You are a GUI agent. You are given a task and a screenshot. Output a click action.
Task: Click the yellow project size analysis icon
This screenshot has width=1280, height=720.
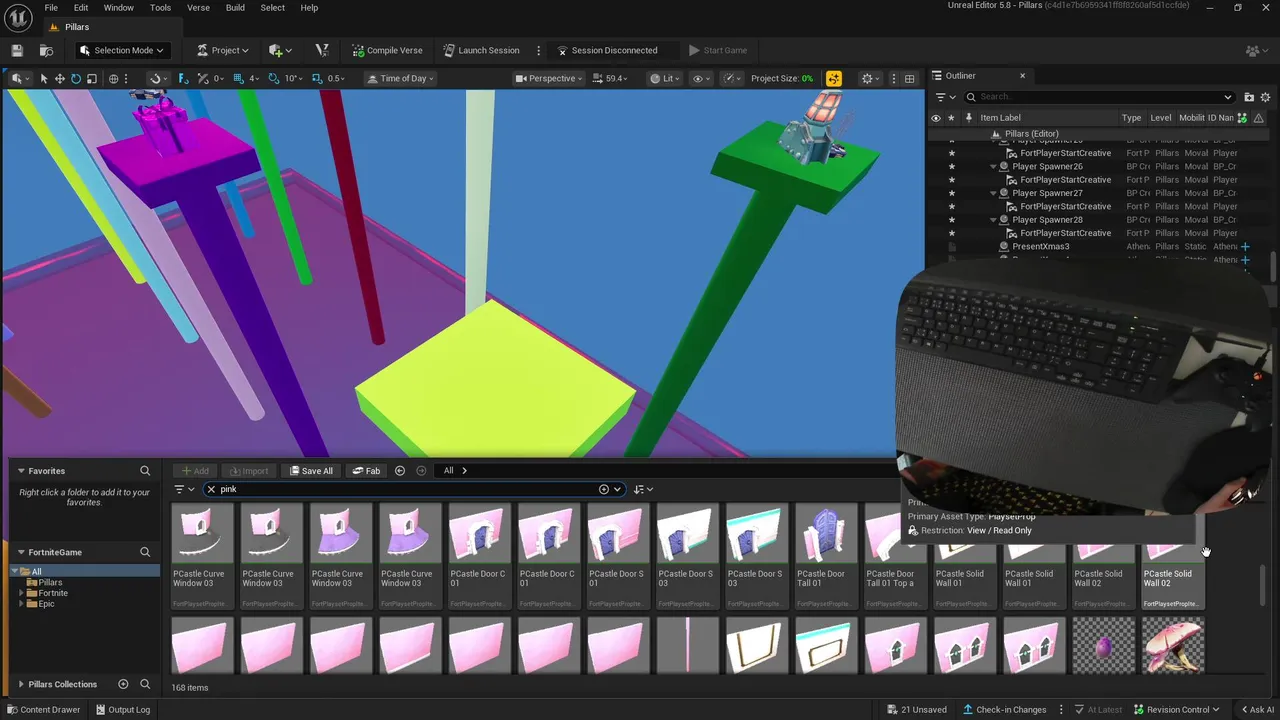[834, 78]
